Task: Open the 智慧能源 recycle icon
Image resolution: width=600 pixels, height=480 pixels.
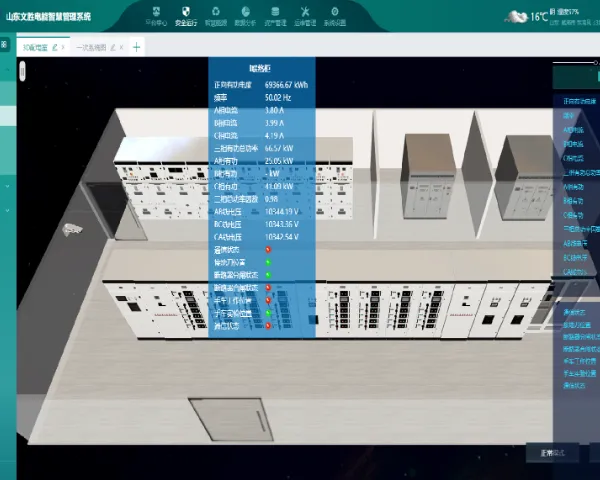Action: click(216, 11)
